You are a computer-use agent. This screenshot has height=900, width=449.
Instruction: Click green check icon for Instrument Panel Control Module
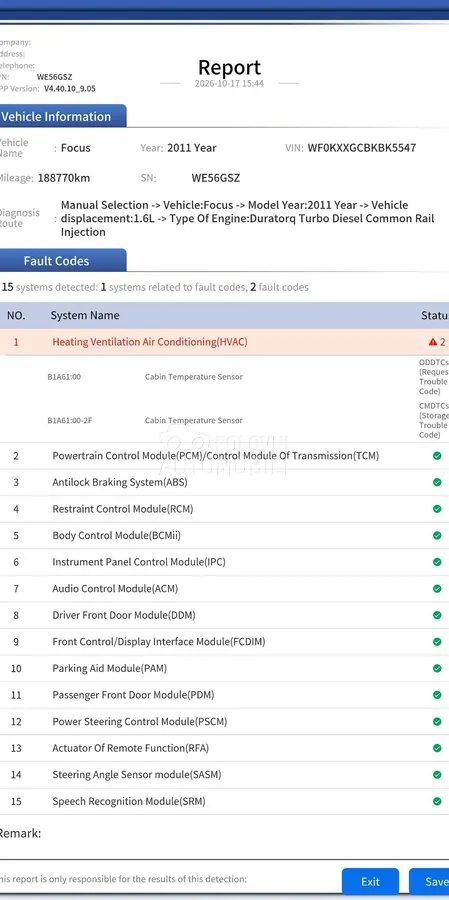tap(437, 562)
